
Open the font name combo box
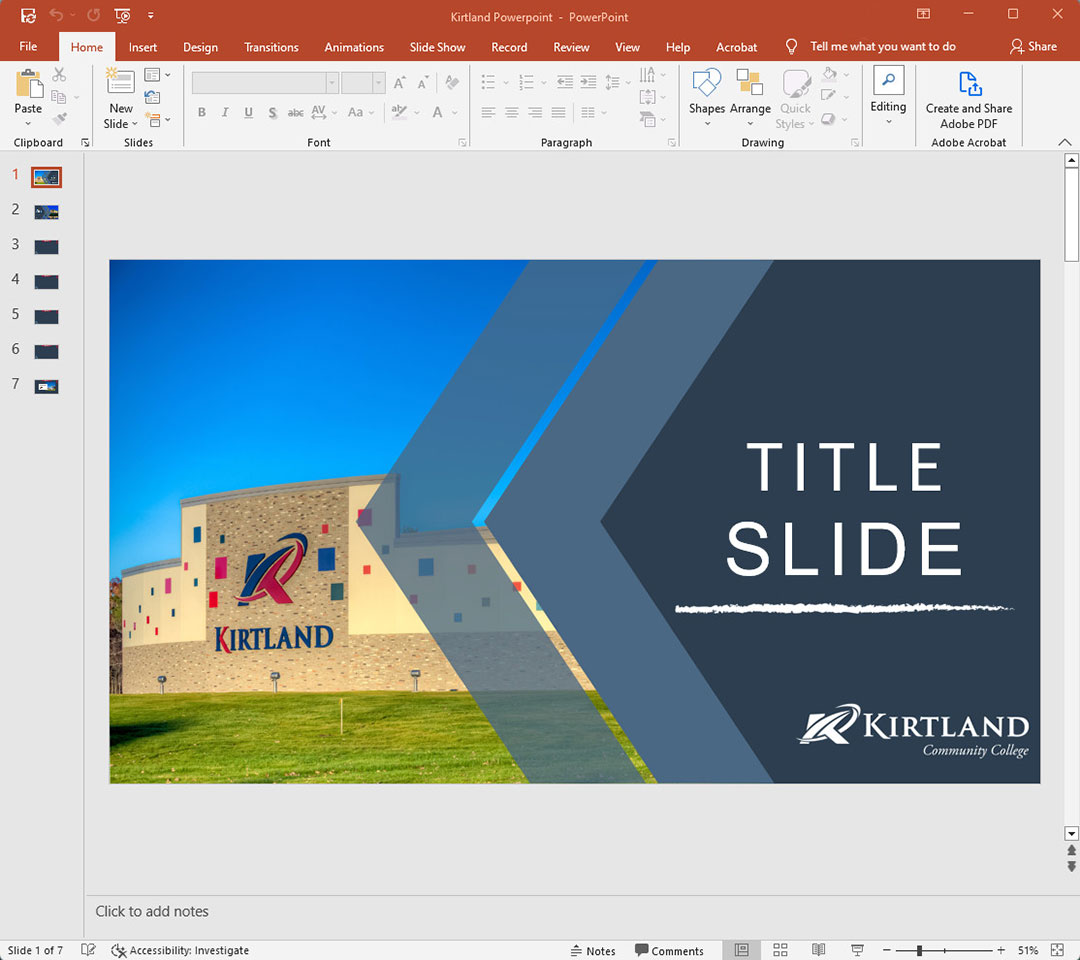point(265,83)
